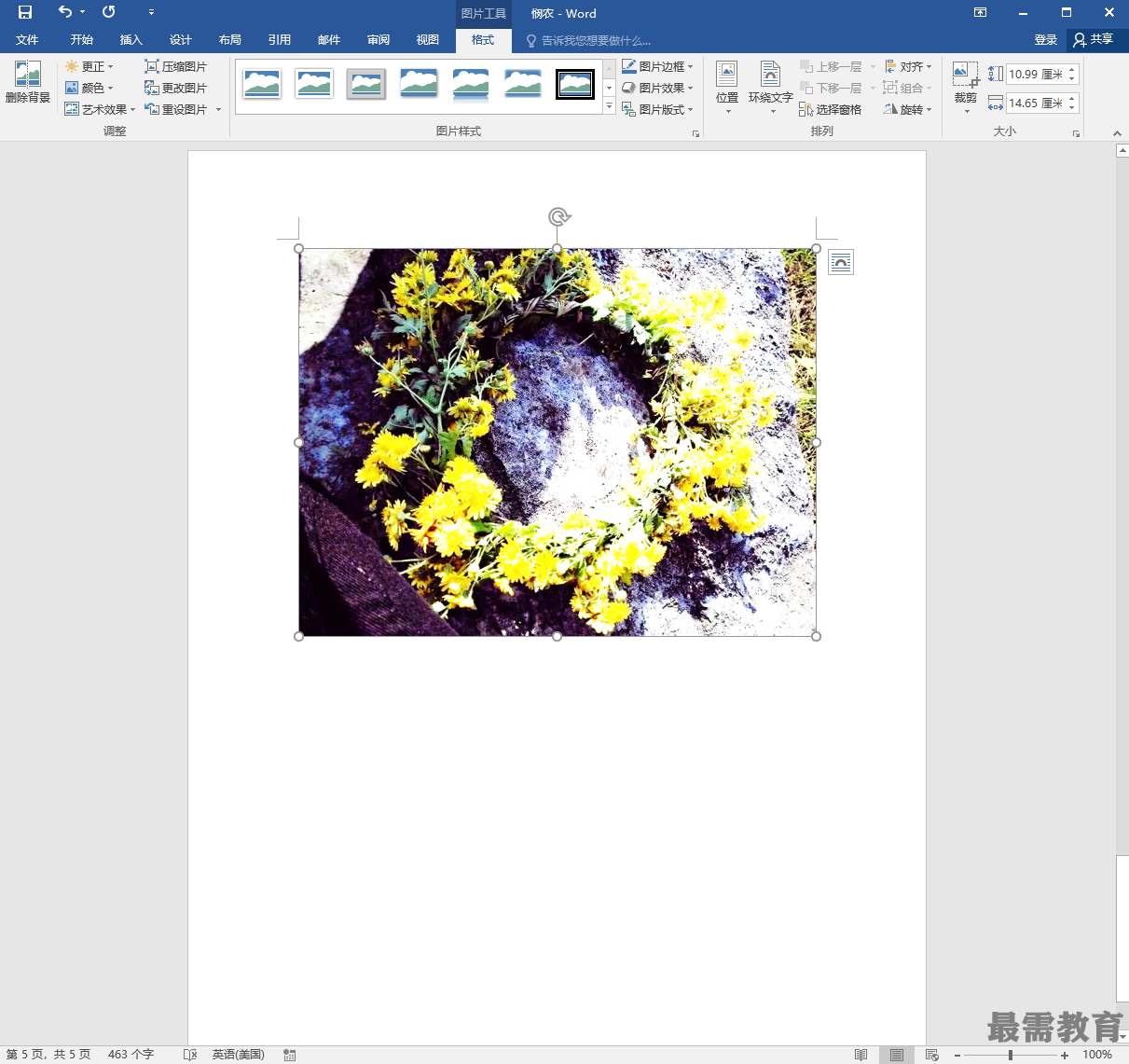Click Compress Pictures (压缩图片)
This screenshot has width=1129, height=1064.
coord(175,66)
